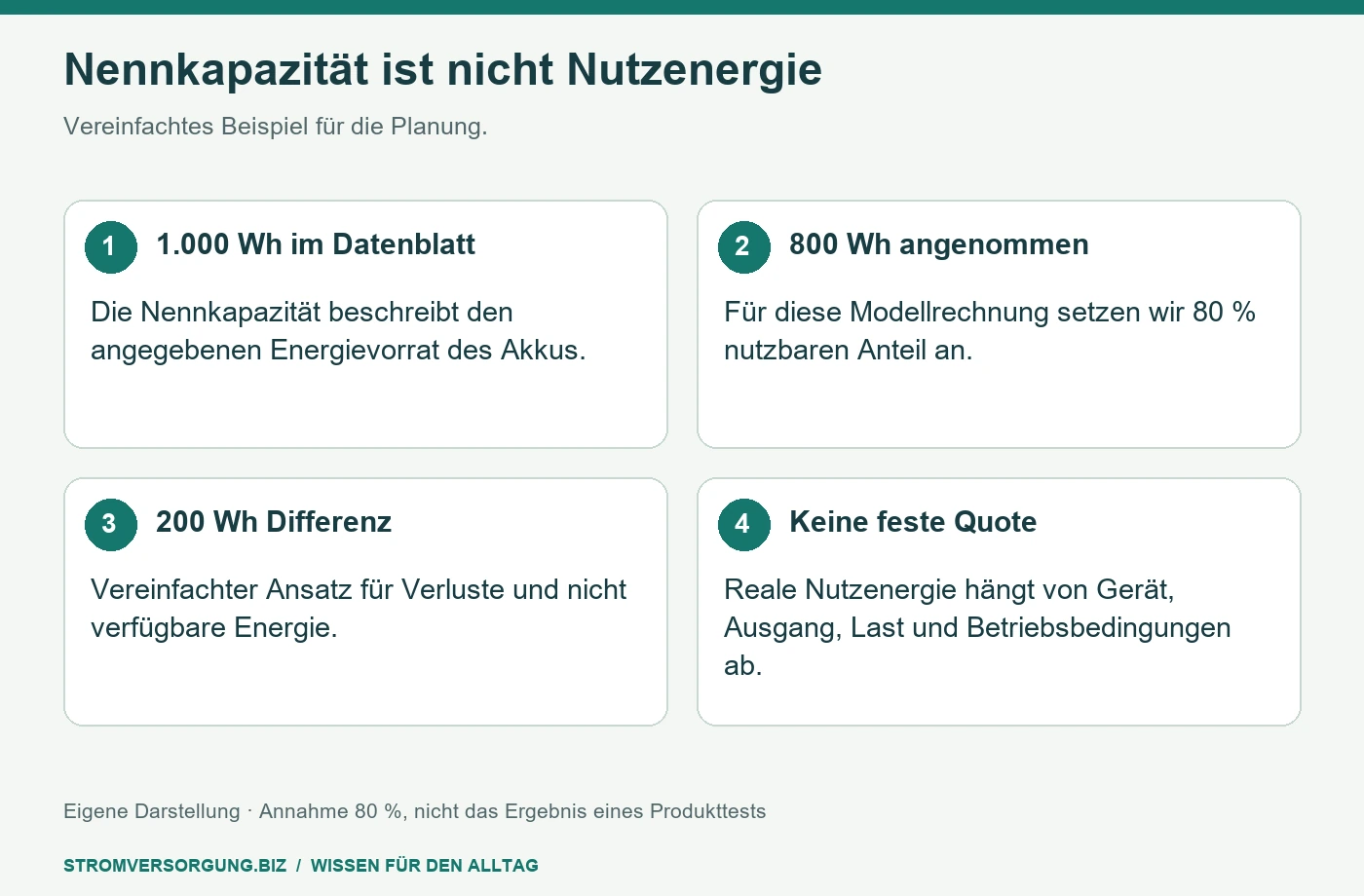Click subtitle 'Vereinfachtes Beispiel für die Planung.'
Image resolution: width=1364 pixels, height=896 pixels.
pyautogui.click(x=276, y=127)
